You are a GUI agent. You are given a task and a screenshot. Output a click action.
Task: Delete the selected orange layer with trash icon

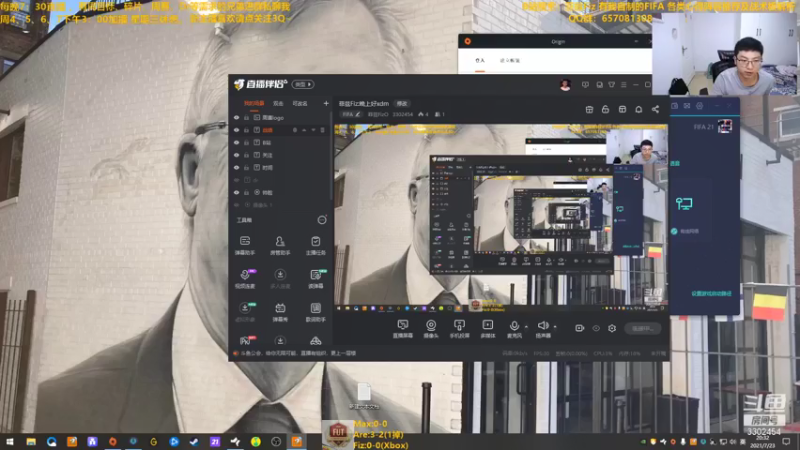322,130
